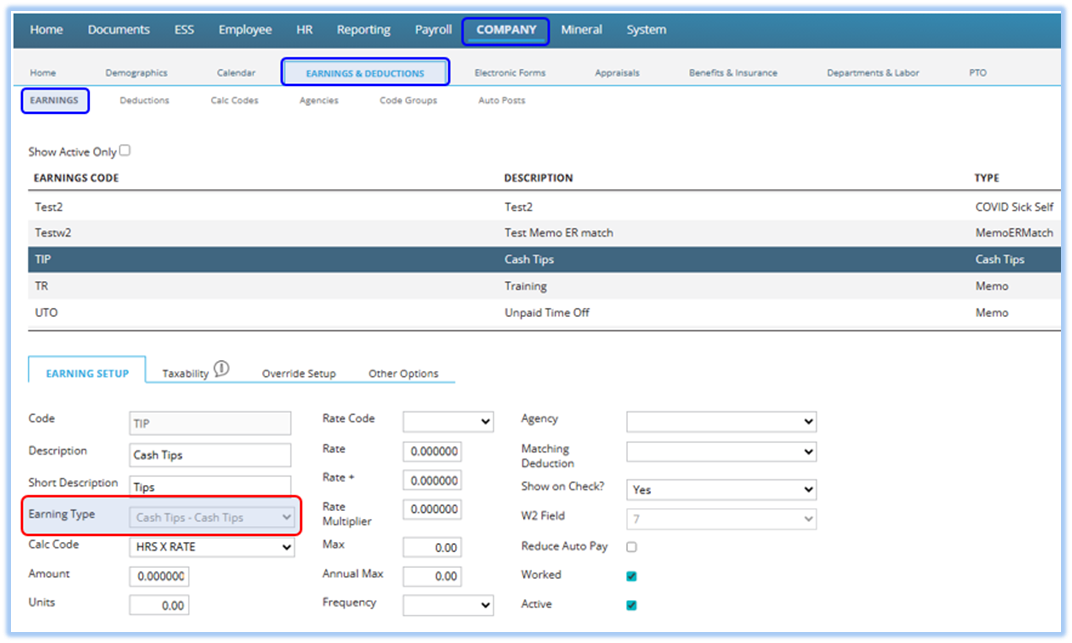Toggle the Show Active Only checkbox
1072x643 pixels.
click(x=124, y=150)
